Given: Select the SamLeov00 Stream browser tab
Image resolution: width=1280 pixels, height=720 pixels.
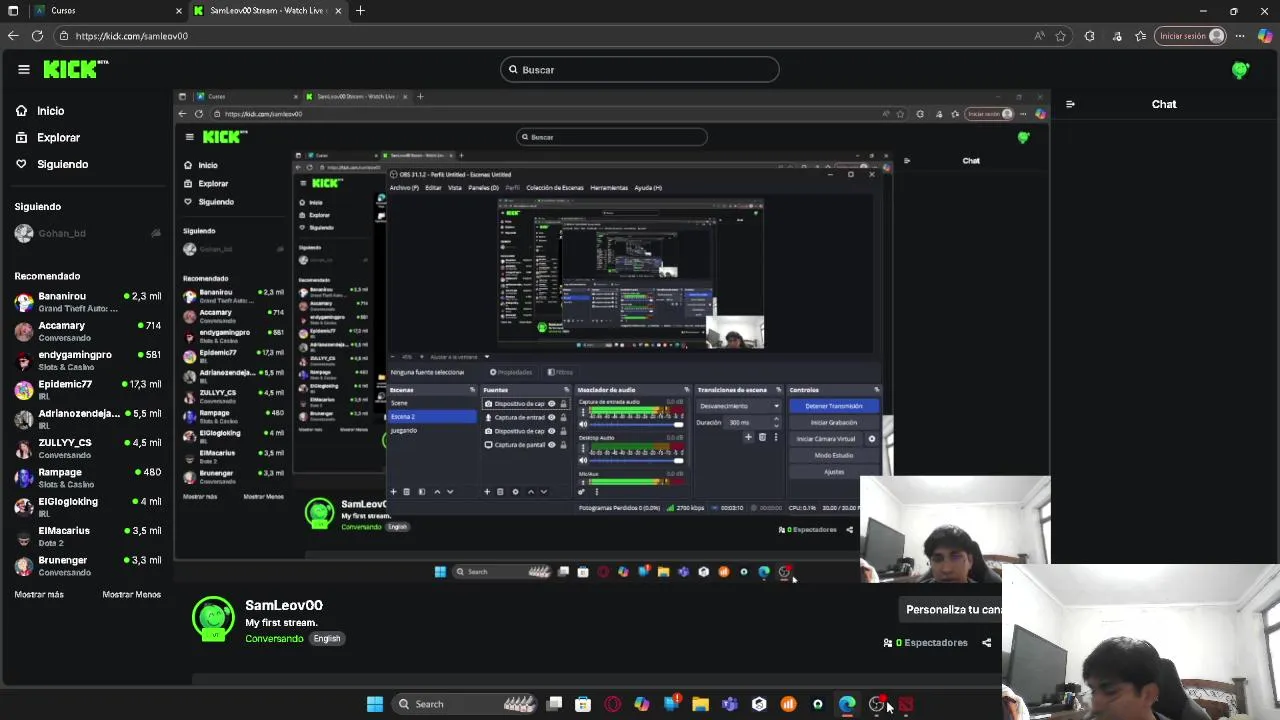Looking at the screenshot, I should click(x=267, y=11).
